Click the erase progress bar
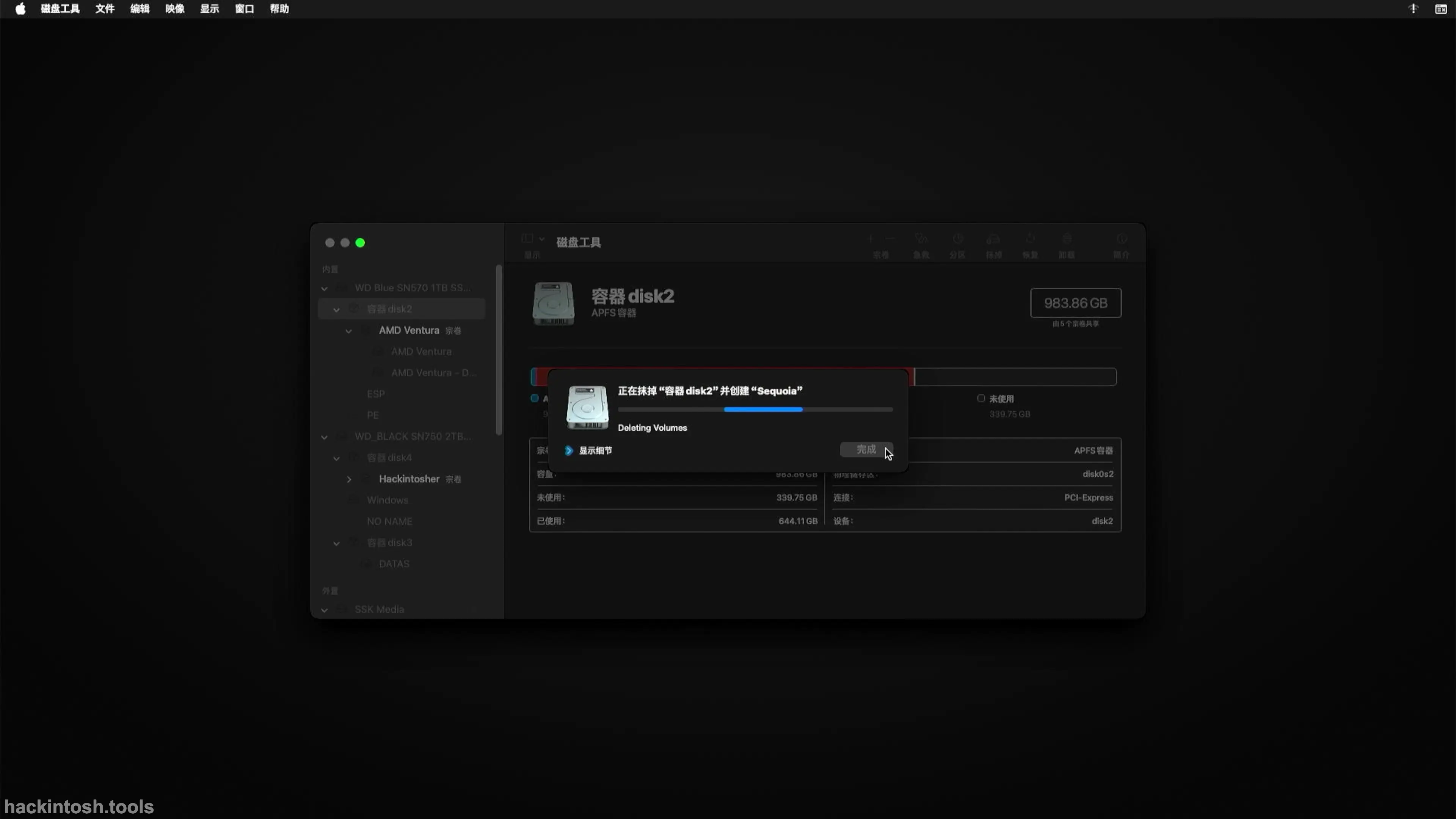Viewport: 1456px width, 819px height. coord(755,409)
